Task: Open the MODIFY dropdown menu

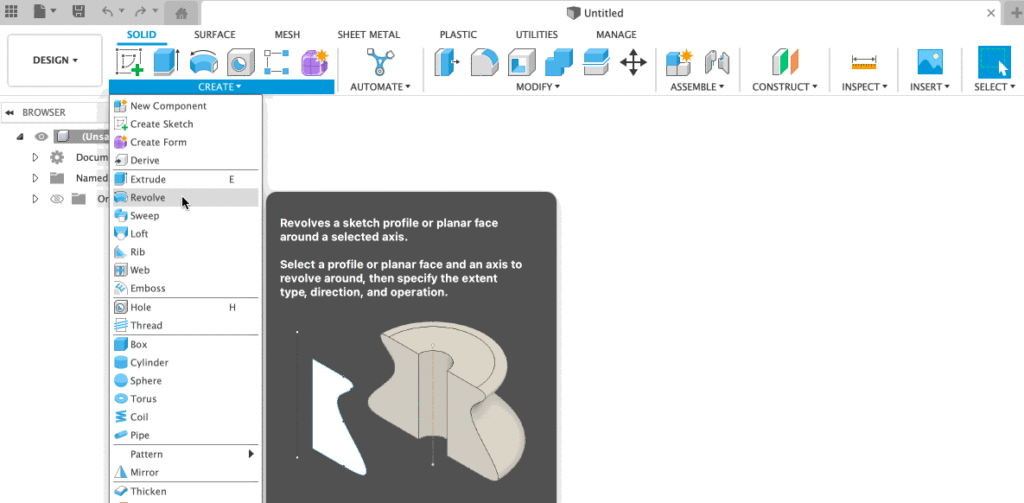Action: point(538,87)
